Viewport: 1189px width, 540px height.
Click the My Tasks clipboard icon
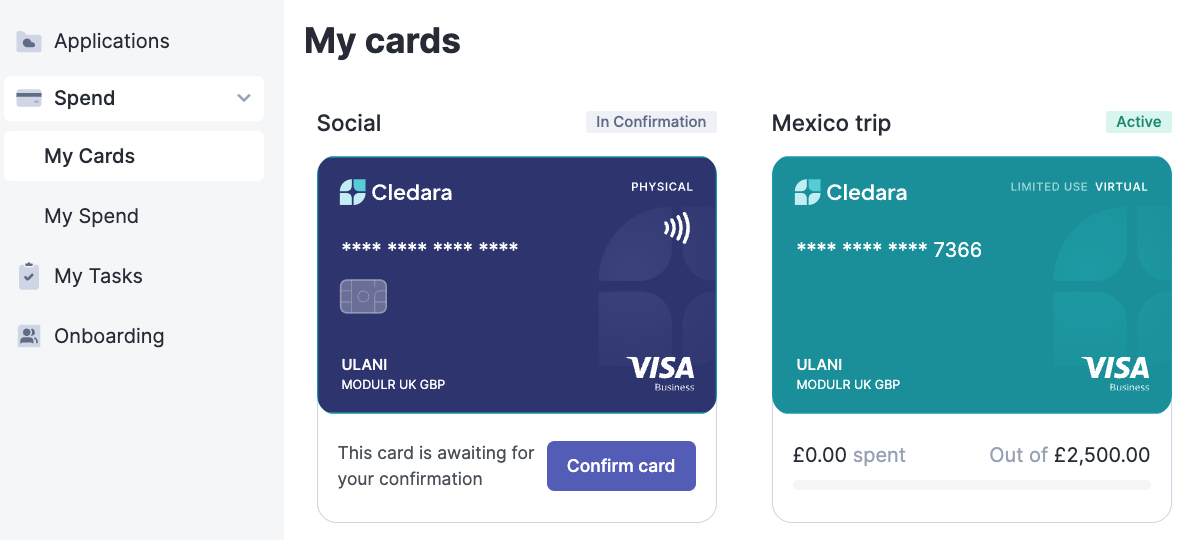pyautogui.click(x=29, y=276)
